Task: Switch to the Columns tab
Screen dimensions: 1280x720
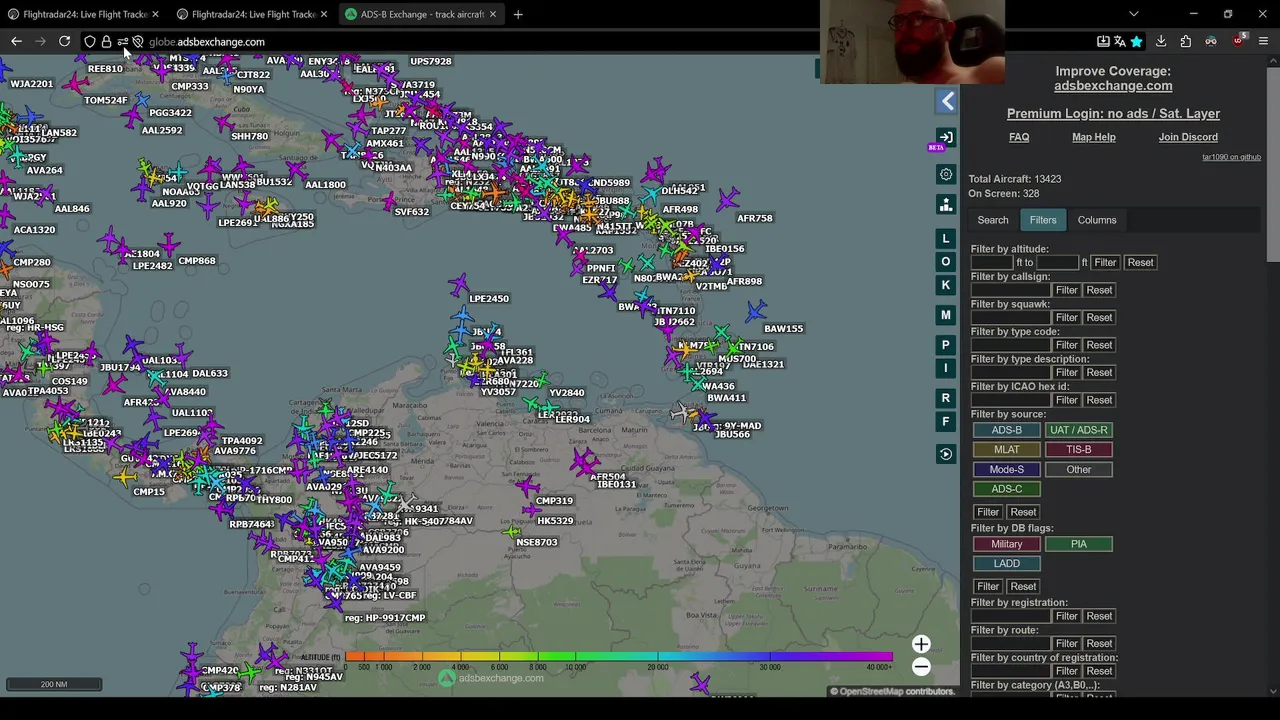Action: (x=1097, y=220)
